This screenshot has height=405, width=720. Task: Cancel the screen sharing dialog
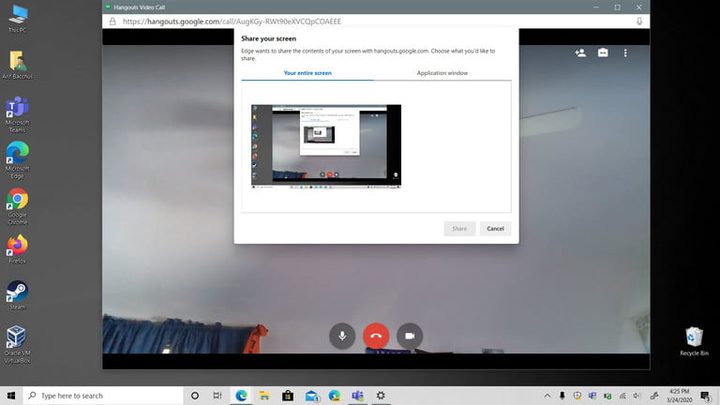495,229
